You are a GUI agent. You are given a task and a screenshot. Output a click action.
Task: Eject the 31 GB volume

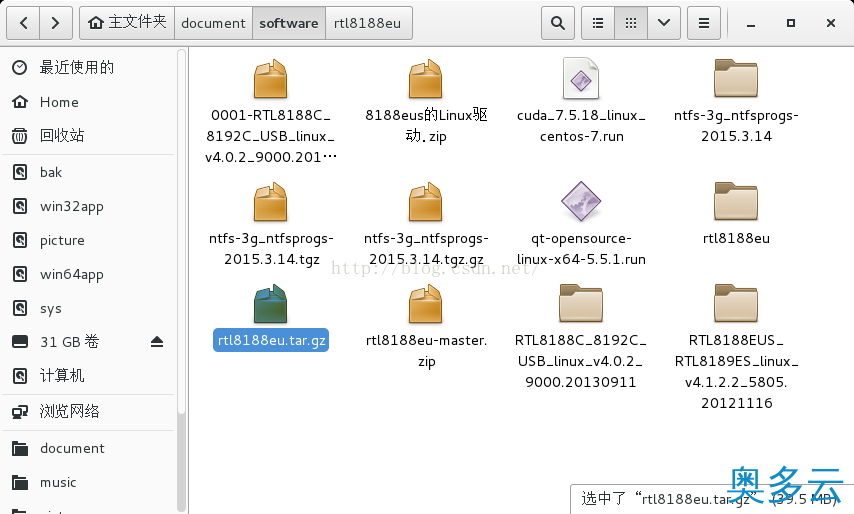tap(157, 341)
